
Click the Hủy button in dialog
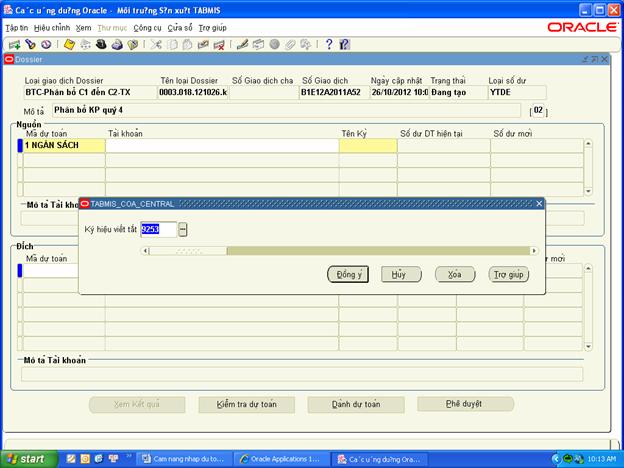[x=401, y=274]
